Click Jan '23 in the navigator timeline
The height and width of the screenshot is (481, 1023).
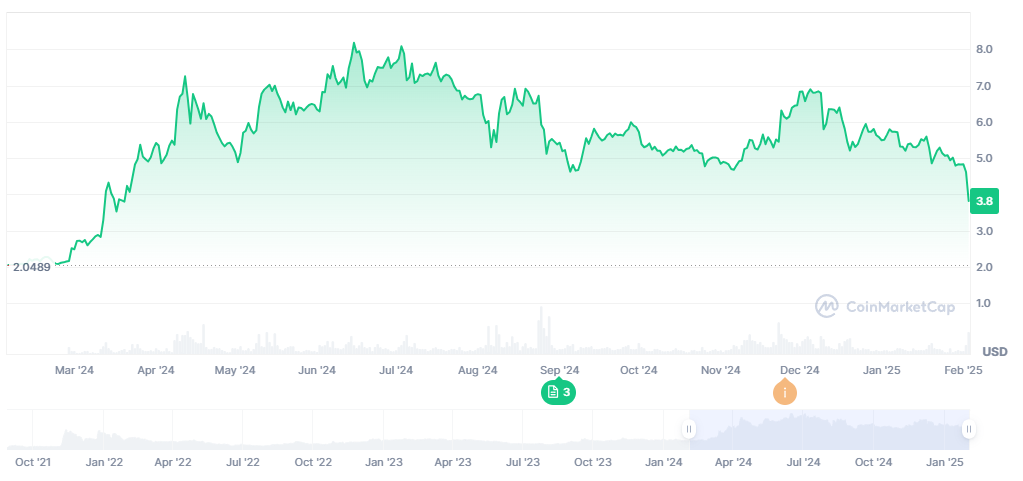(x=383, y=462)
